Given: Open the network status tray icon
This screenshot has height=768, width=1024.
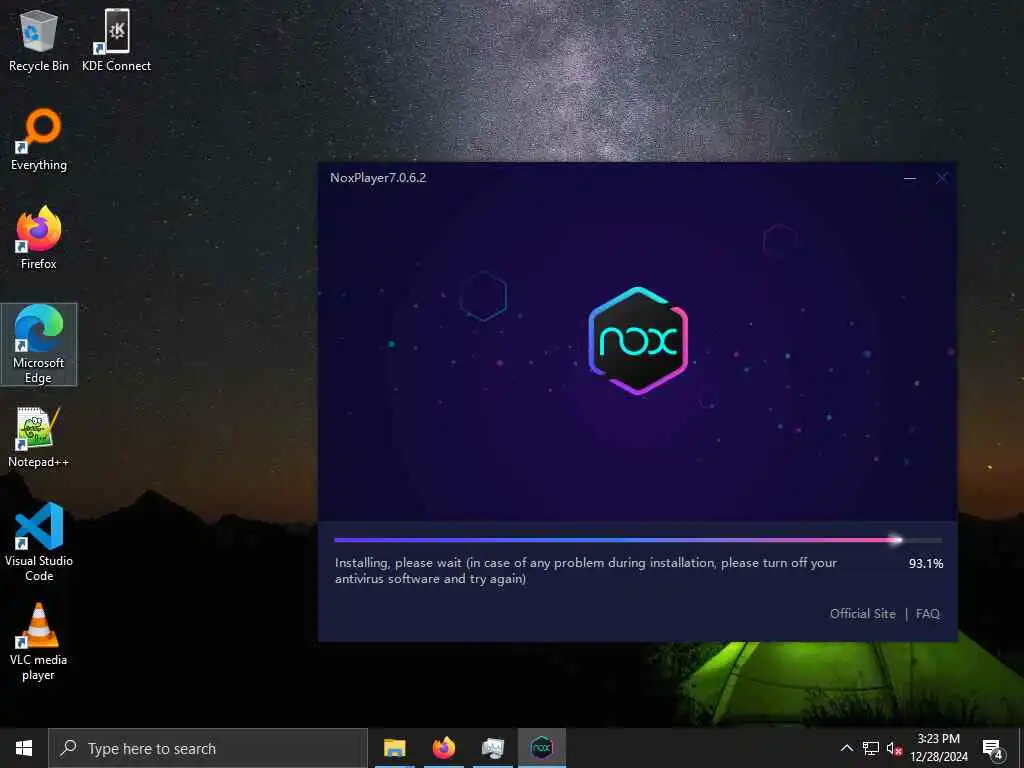Looking at the screenshot, I should coord(871,748).
